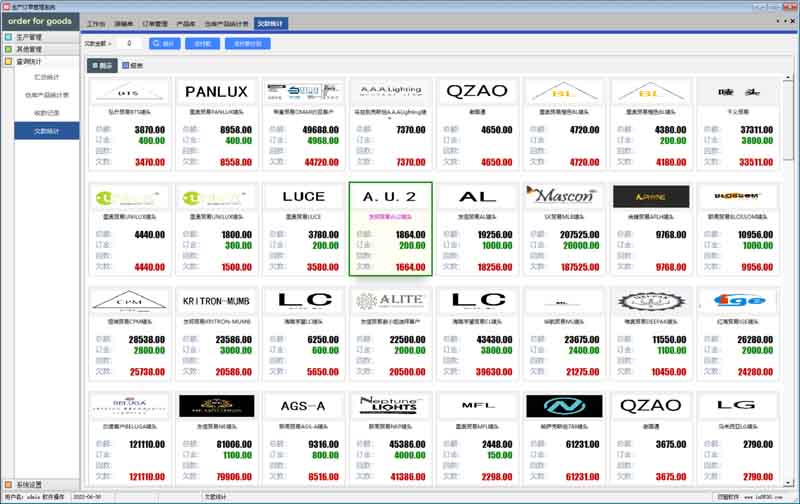800x504 pixels.
Task: Click the yellow 查询统计 sidebar icon
Action: coord(8,62)
